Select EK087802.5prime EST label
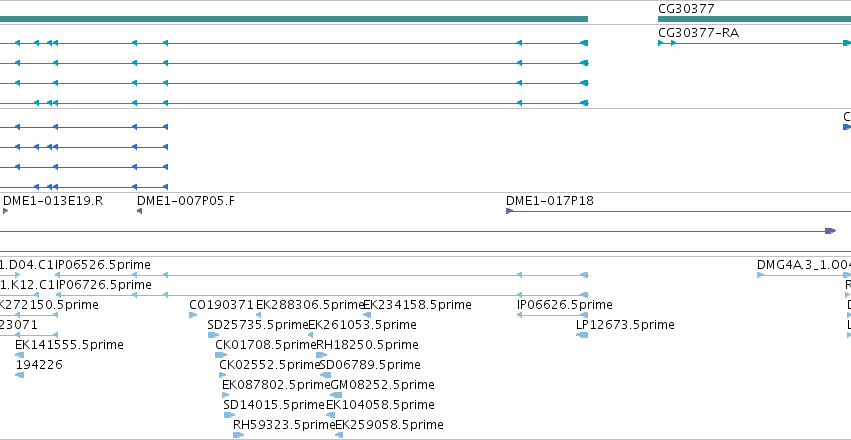 tap(276, 385)
